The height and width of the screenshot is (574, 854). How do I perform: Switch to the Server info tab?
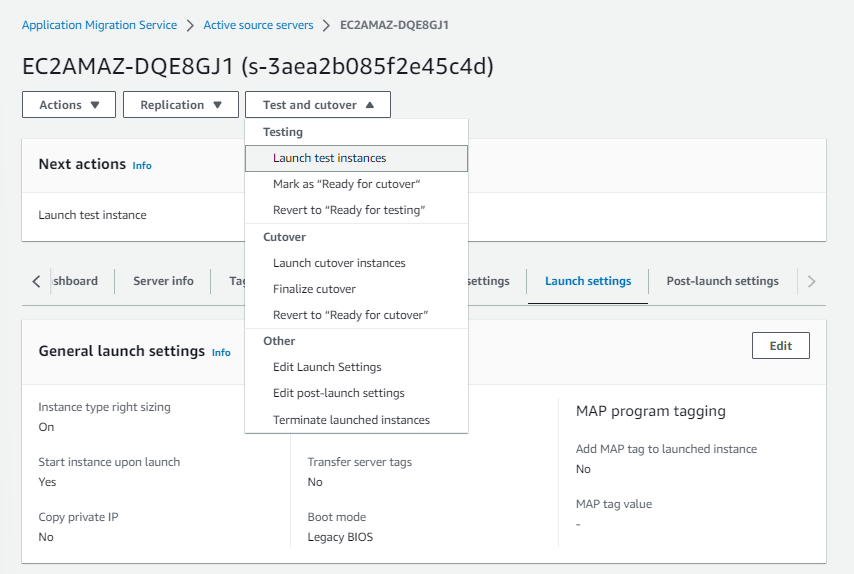[x=163, y=281]
